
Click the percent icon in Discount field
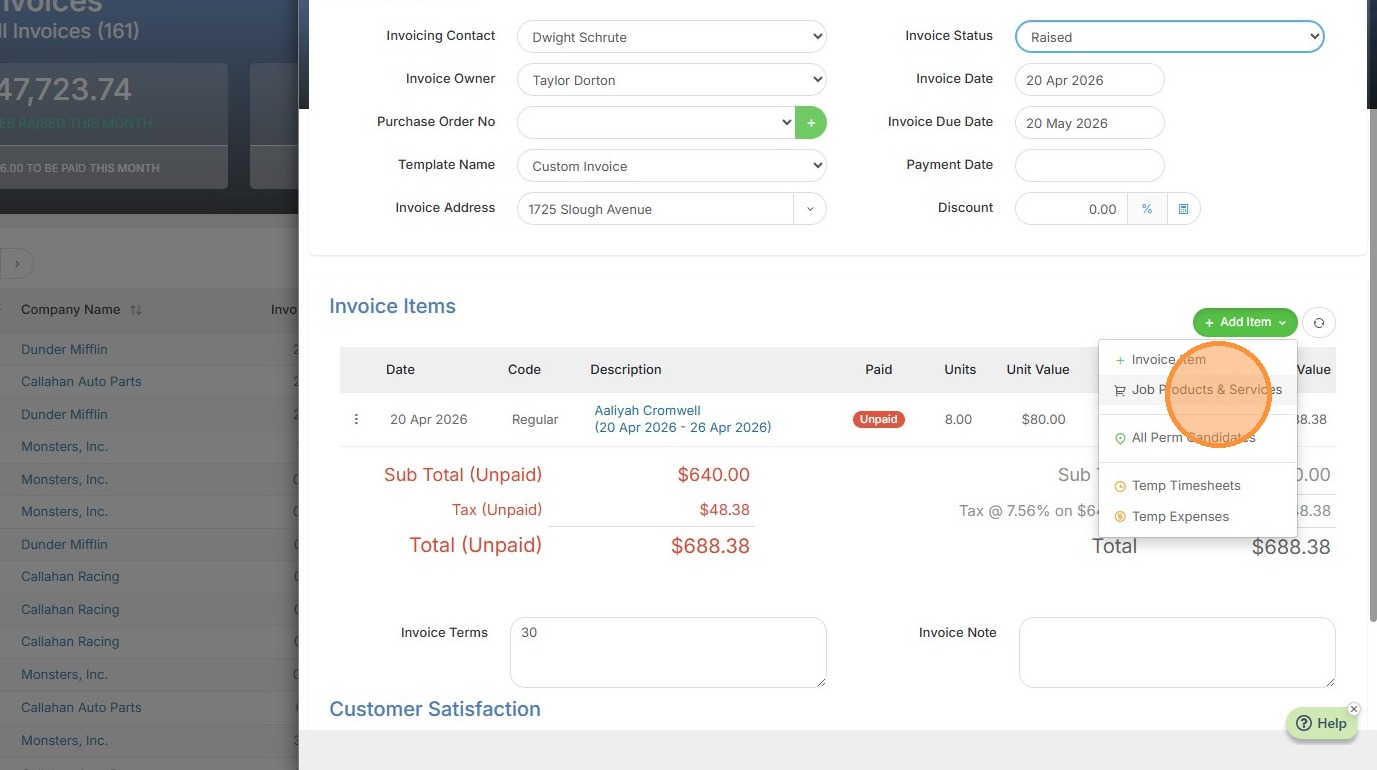coord(1147,209)
